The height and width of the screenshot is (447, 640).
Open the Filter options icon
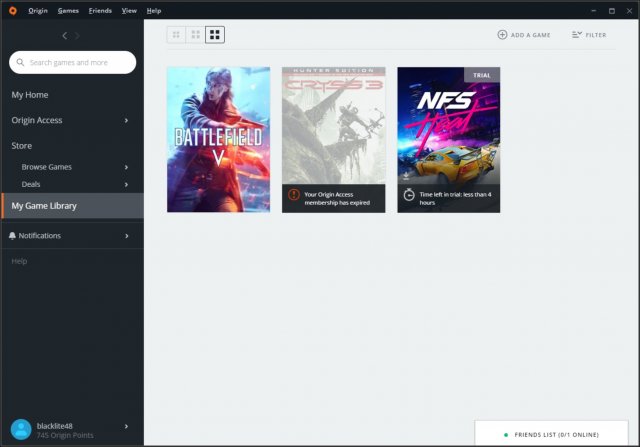[577, 35]
